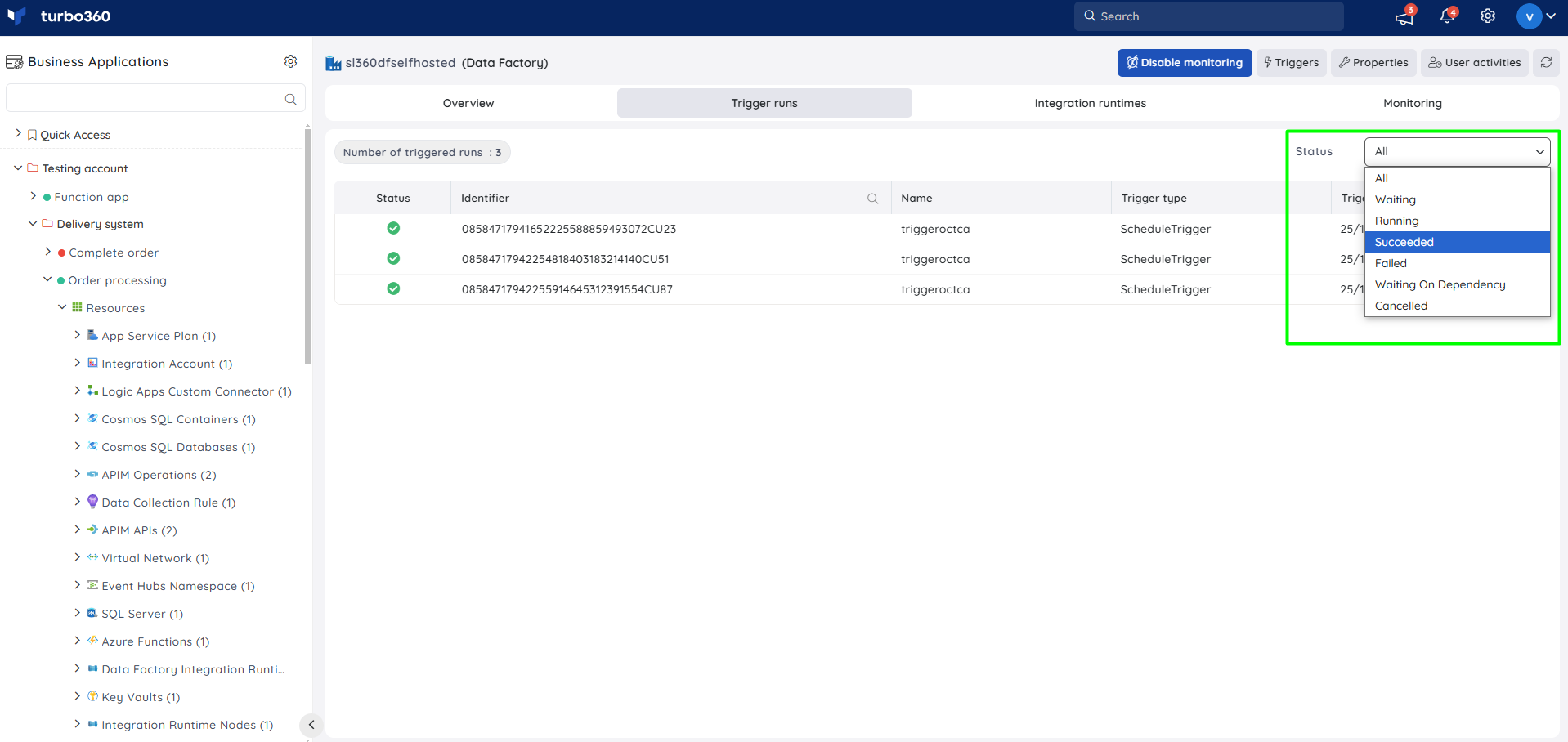1568x742 pixels.
Task: Expand the Function app node
Action: [33, 196]
